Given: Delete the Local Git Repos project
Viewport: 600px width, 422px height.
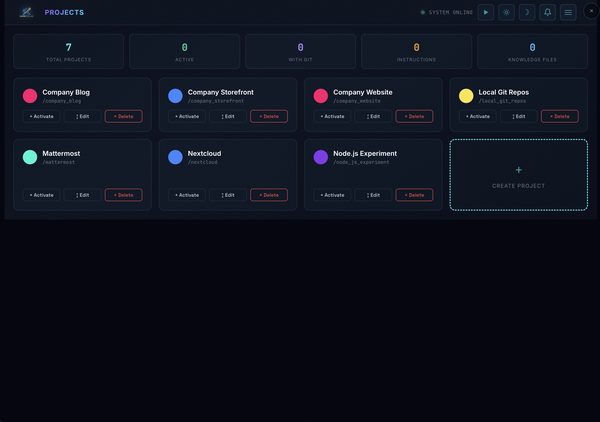Looking at the screenshot, I should coord(560,116).
